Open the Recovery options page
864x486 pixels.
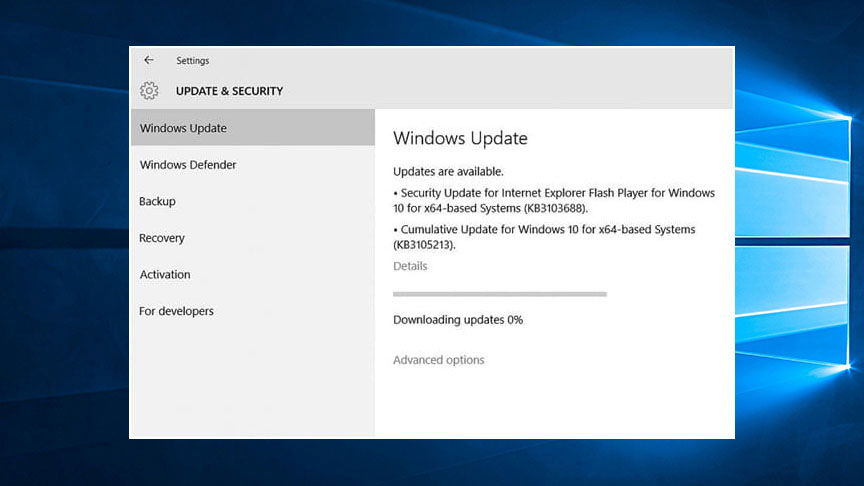tap(162, 238)
